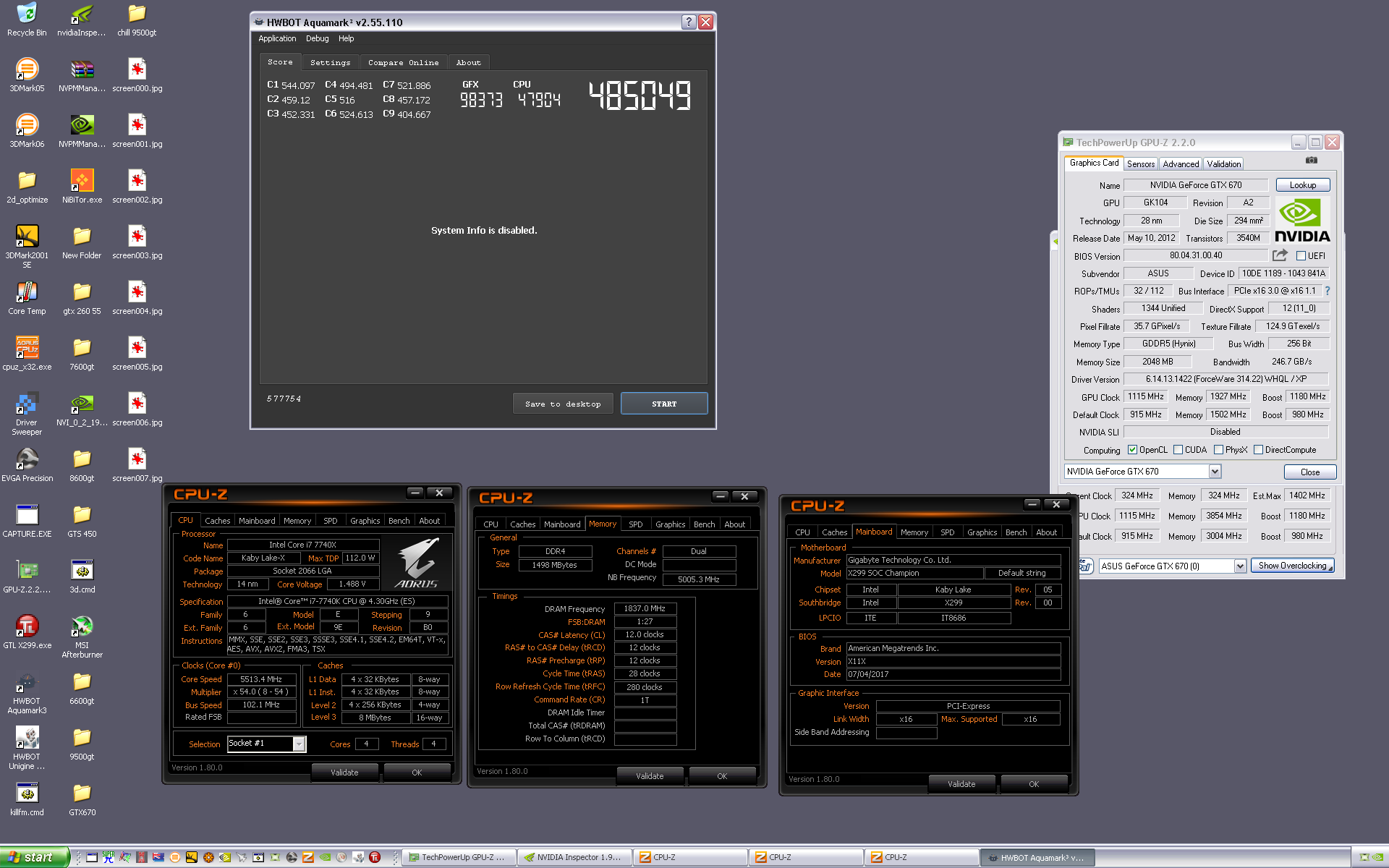Image resolution: width=1389 pixels, height=868 pixels.
Task: Select the killfm.cmd desktop icon
Action: pos(27,799)
